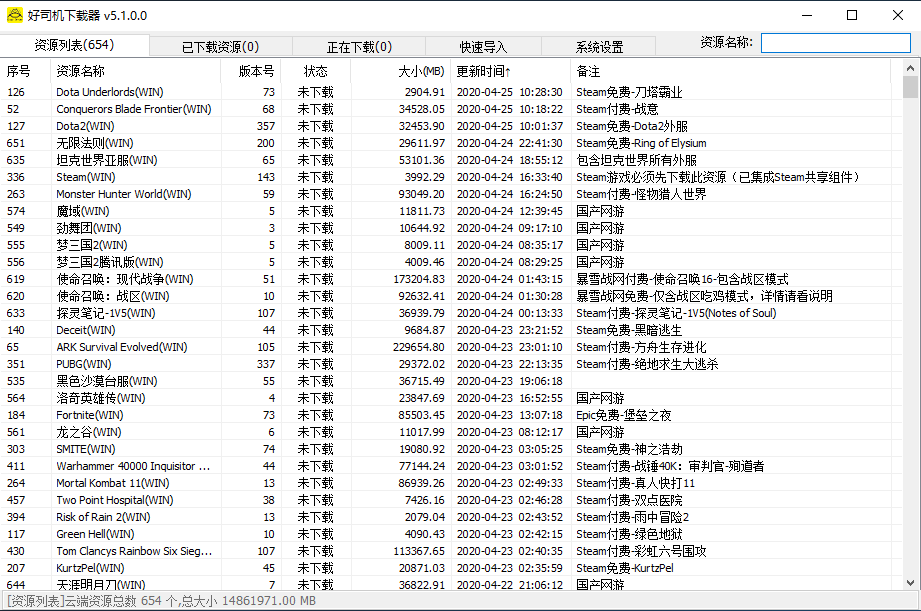Image resolution: width=921 pixels, height=611 pixels.
Task: Sort by 版本号 column header
Action: click(251, 72)
